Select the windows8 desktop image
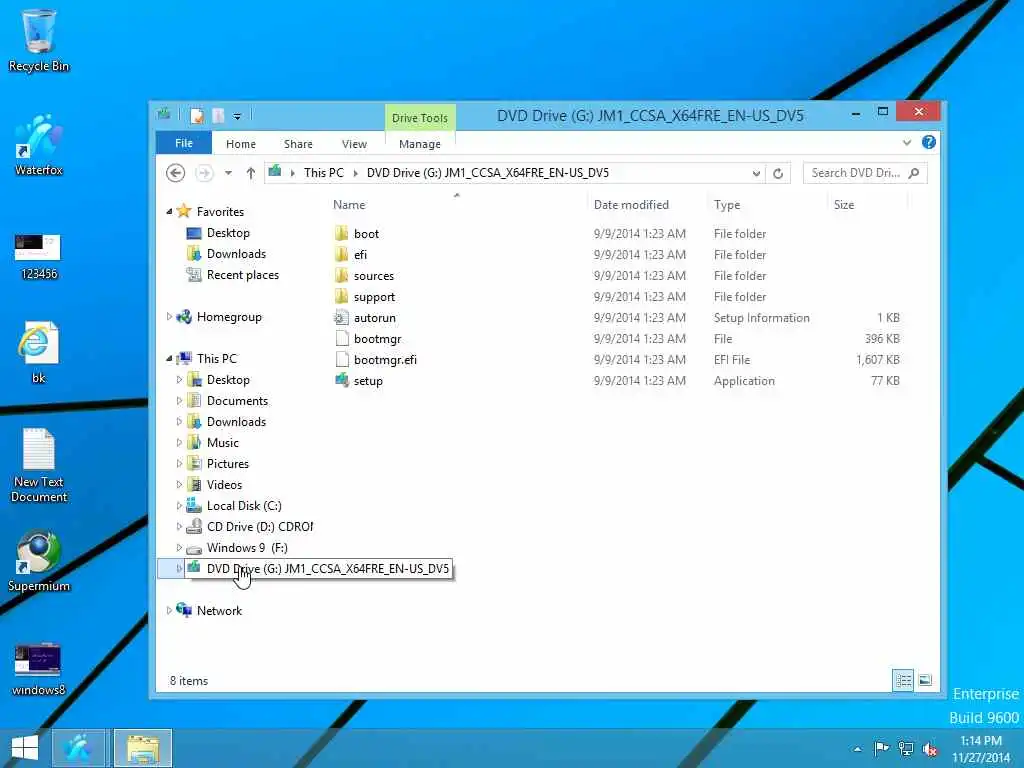 point(38,669)
